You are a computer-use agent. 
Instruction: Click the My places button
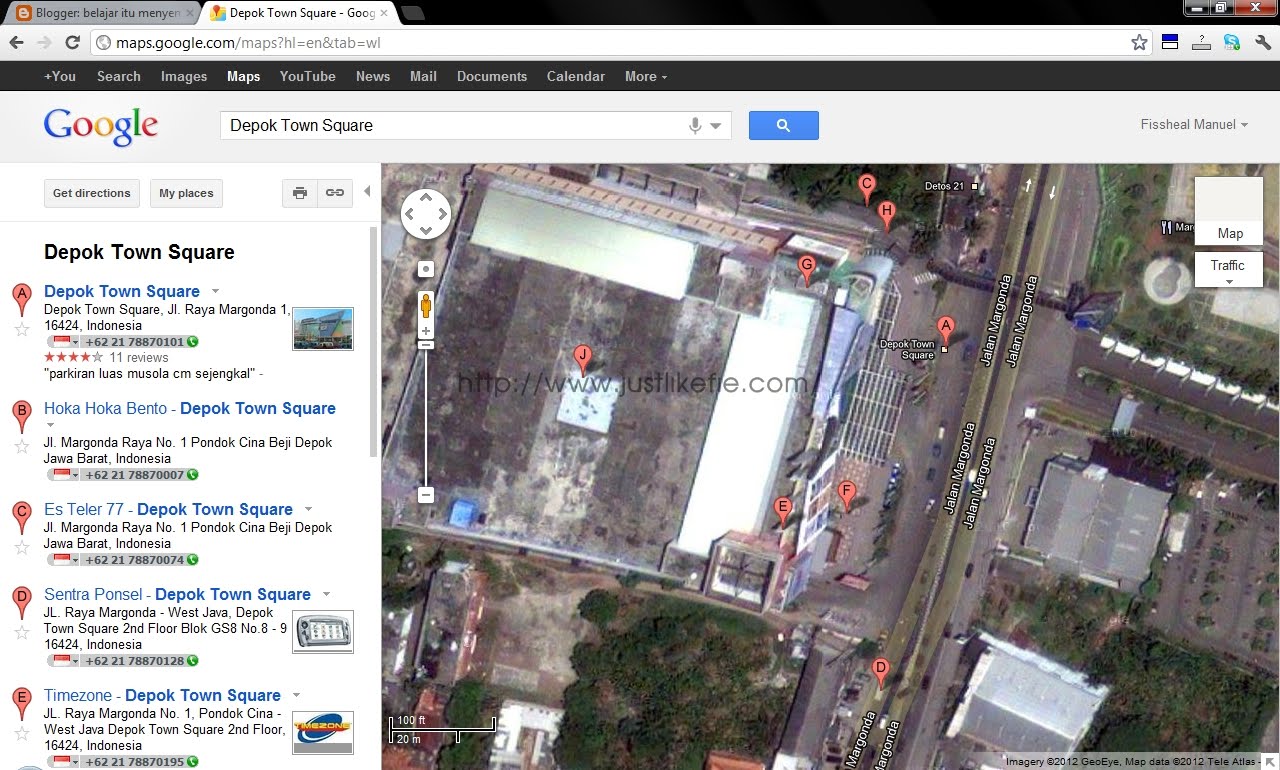pyautogui.click(x=186, y=193)
